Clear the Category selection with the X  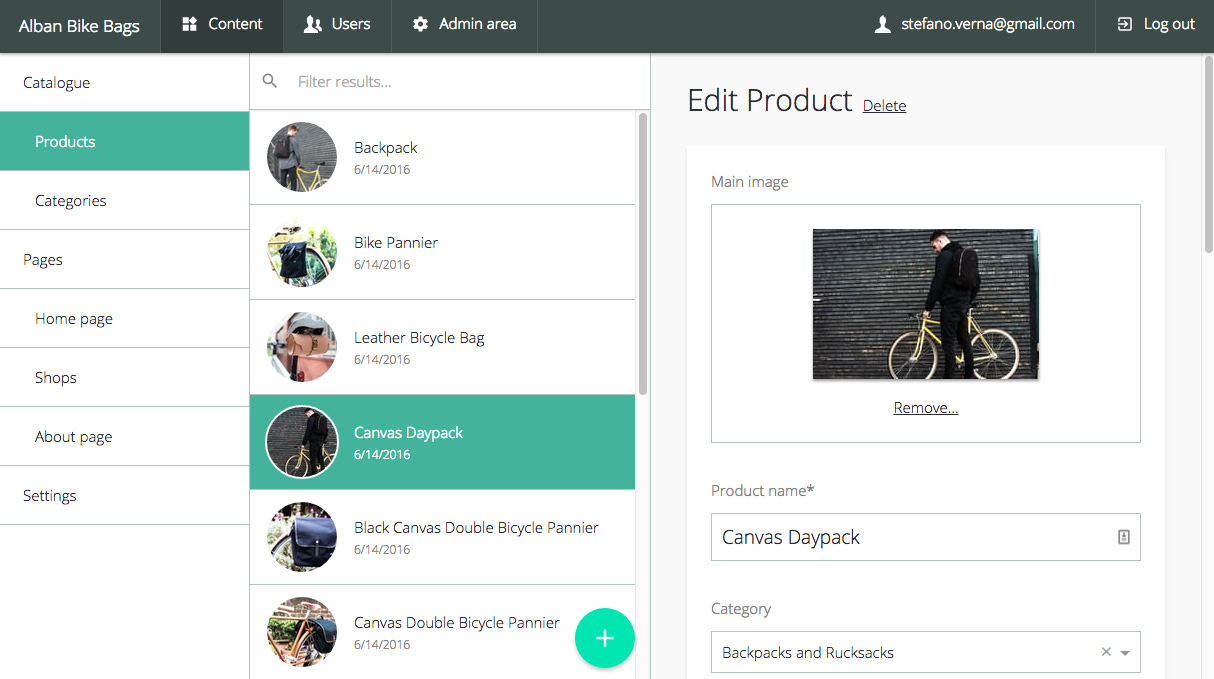click(1106, 651)
